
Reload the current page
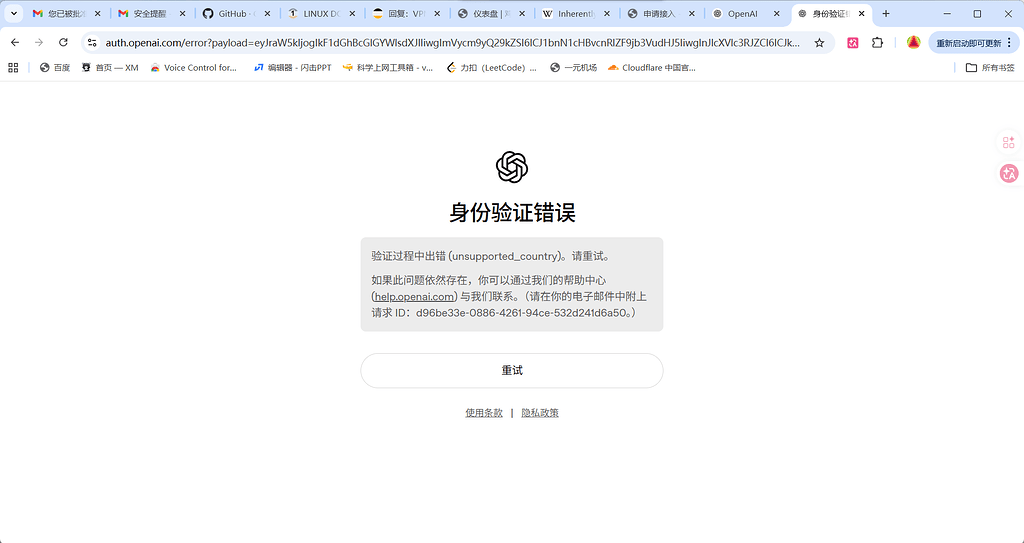[63, 42]
